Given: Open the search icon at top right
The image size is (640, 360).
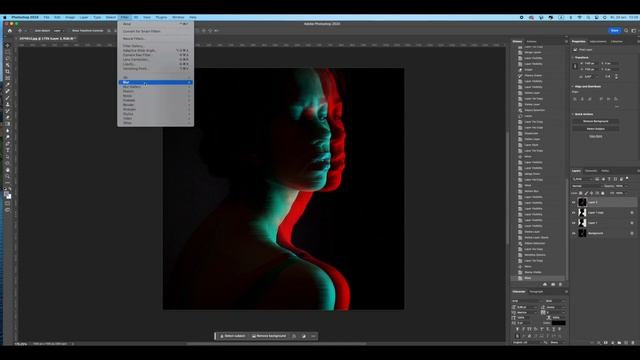Looking at the screenshot, I should click(x=626, y=31).
